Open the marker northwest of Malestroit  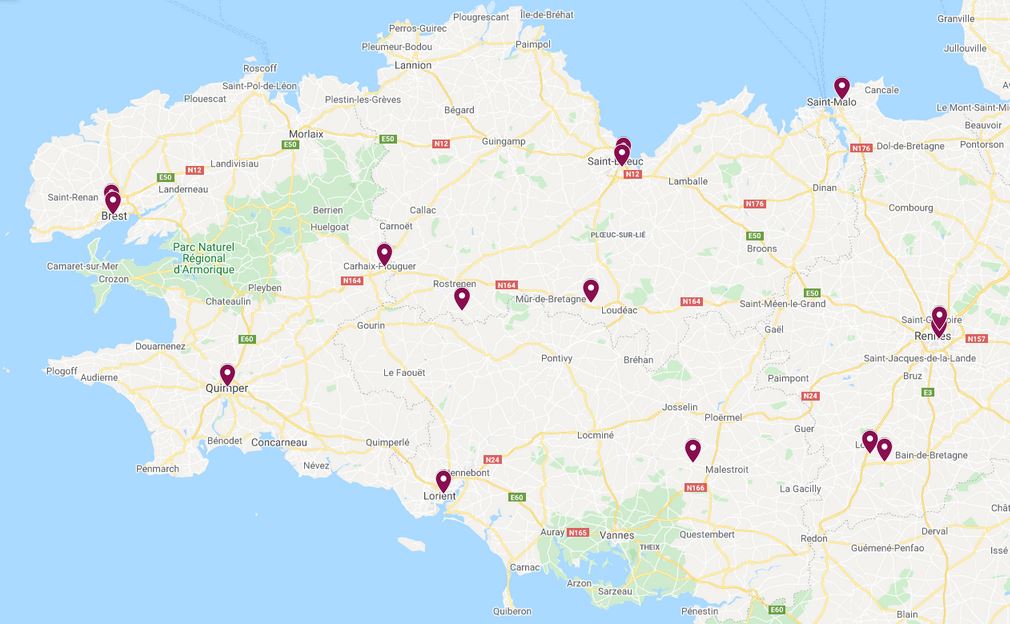(x=692, y=449)
